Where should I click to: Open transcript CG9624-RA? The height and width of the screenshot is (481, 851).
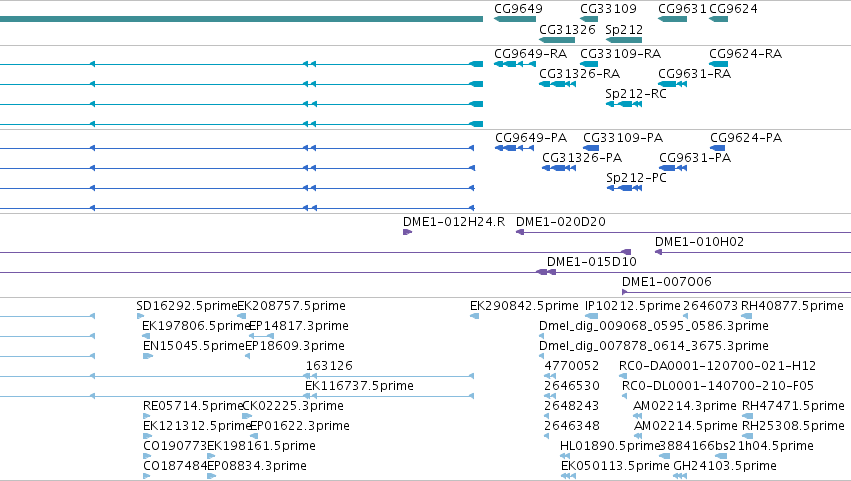pyautogui.click(x=745, y=54)
